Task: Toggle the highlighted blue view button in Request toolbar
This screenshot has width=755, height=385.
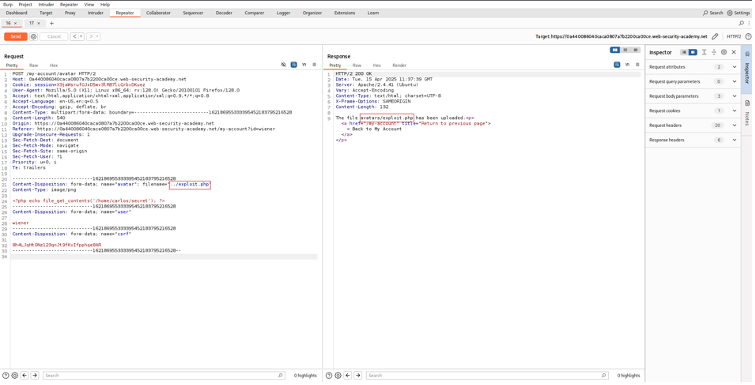Action: point(294,64)
